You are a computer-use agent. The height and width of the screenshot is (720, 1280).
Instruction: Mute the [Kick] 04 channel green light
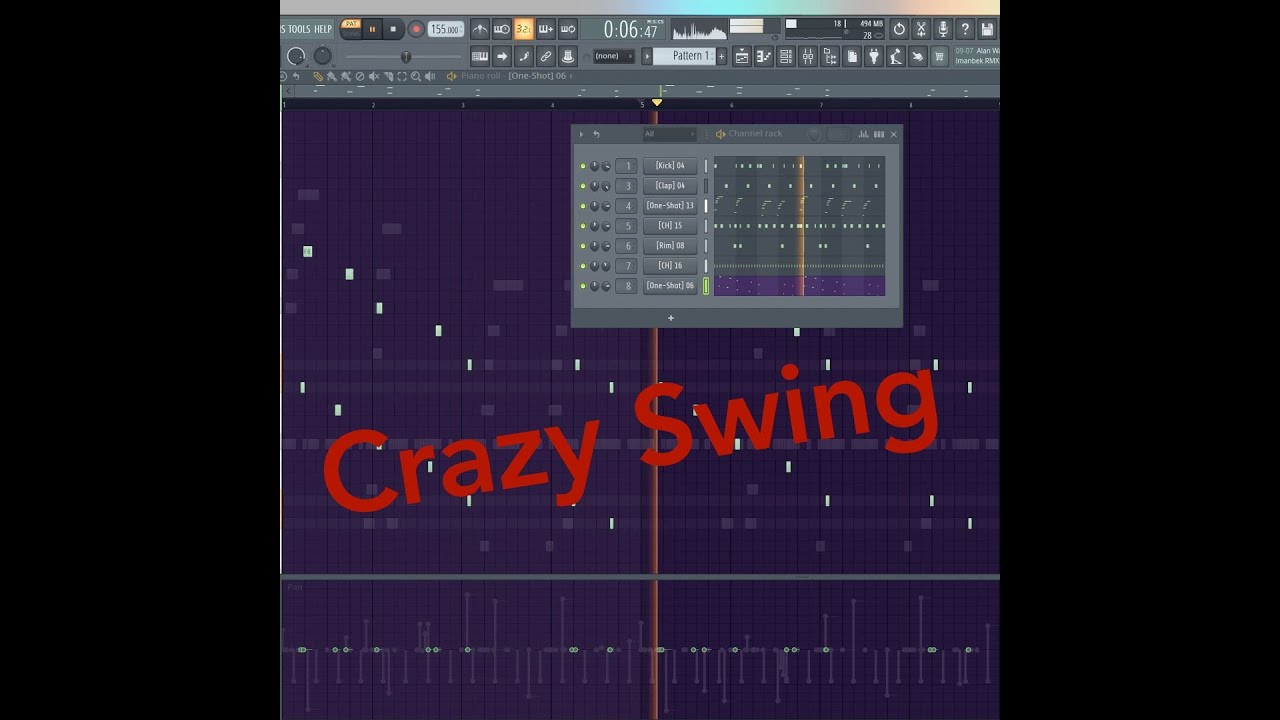click(583, 166)
